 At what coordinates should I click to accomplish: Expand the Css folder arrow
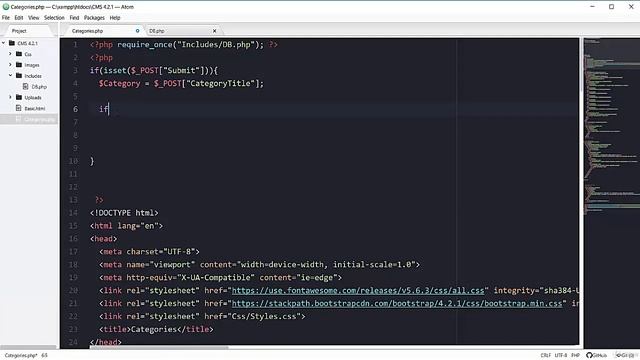click(x=11, y=54)
